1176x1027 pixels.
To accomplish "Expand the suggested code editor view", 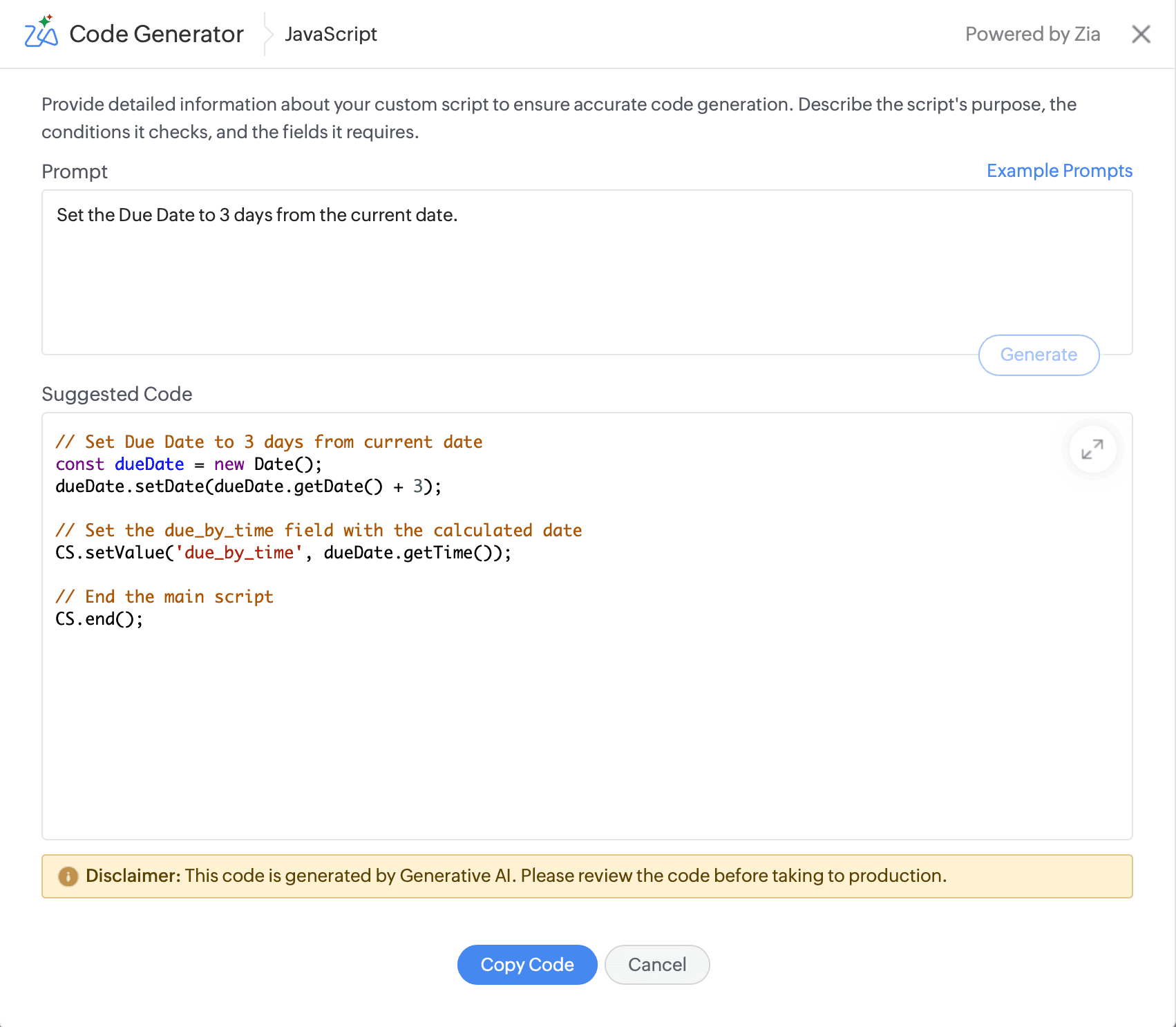I will 1092,449.
